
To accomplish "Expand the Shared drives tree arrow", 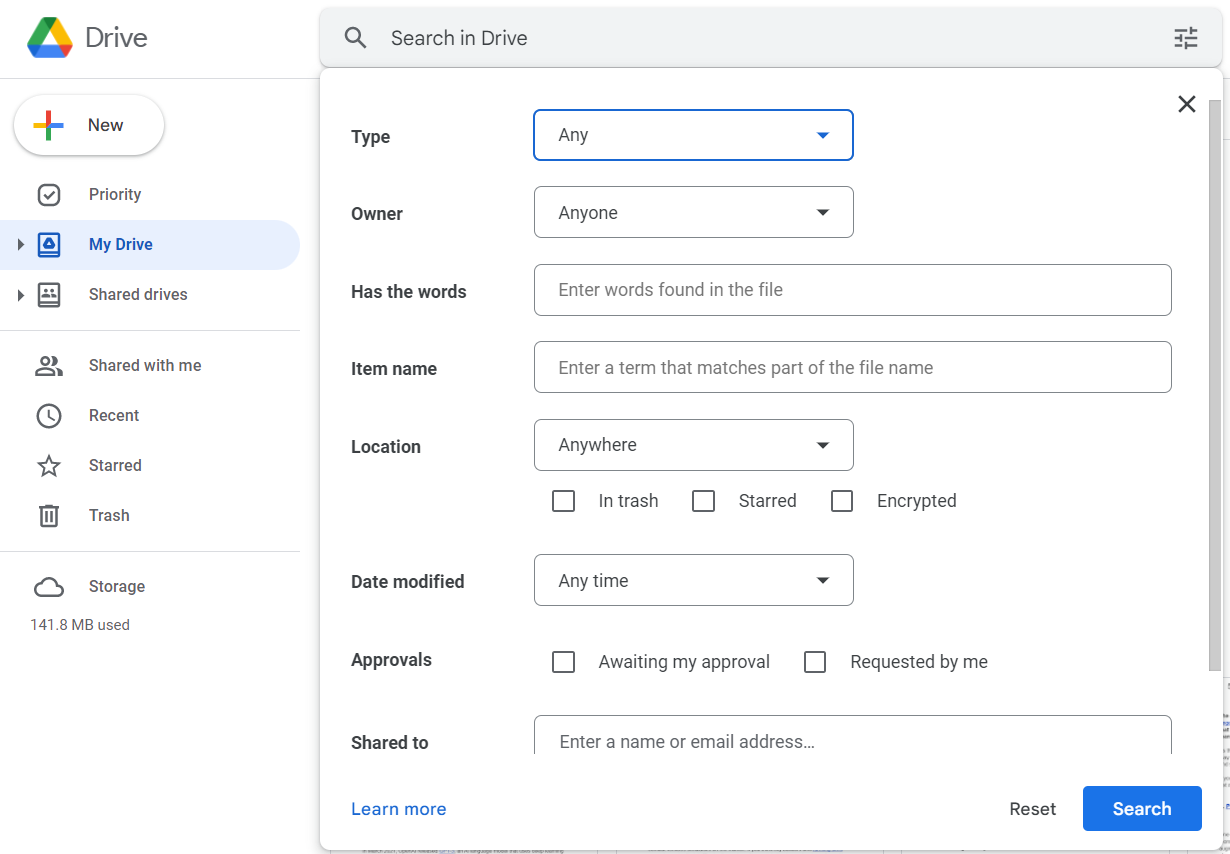I will pos(20,295).
